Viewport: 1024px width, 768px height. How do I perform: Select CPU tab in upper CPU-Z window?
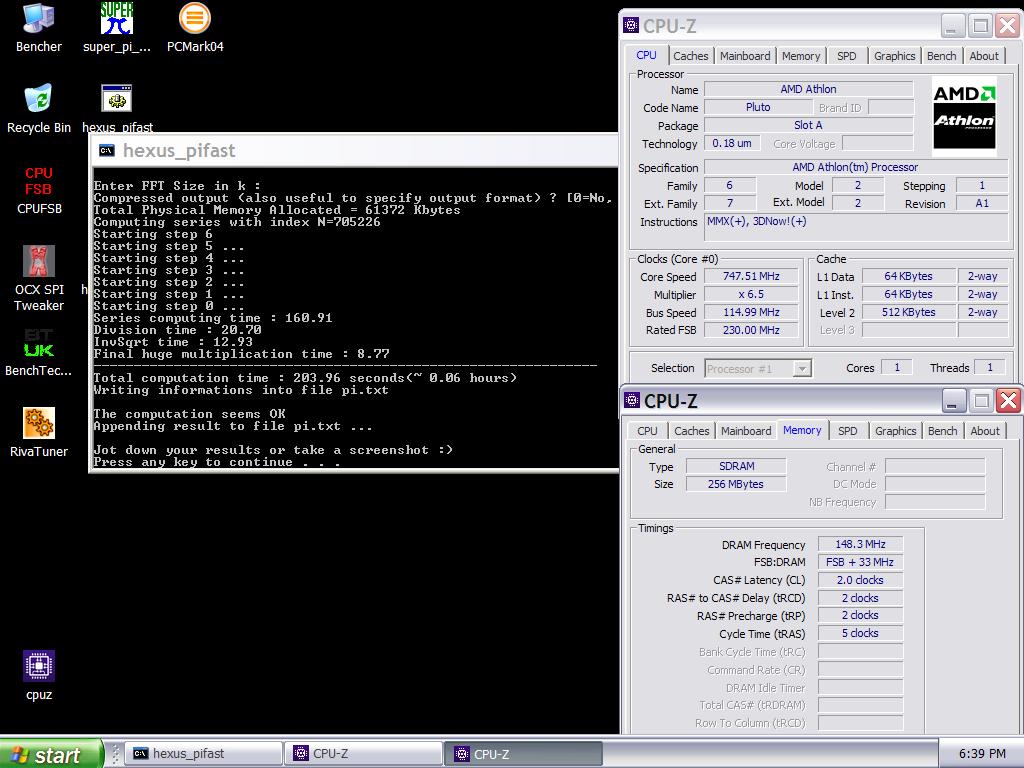click(646, 55)
